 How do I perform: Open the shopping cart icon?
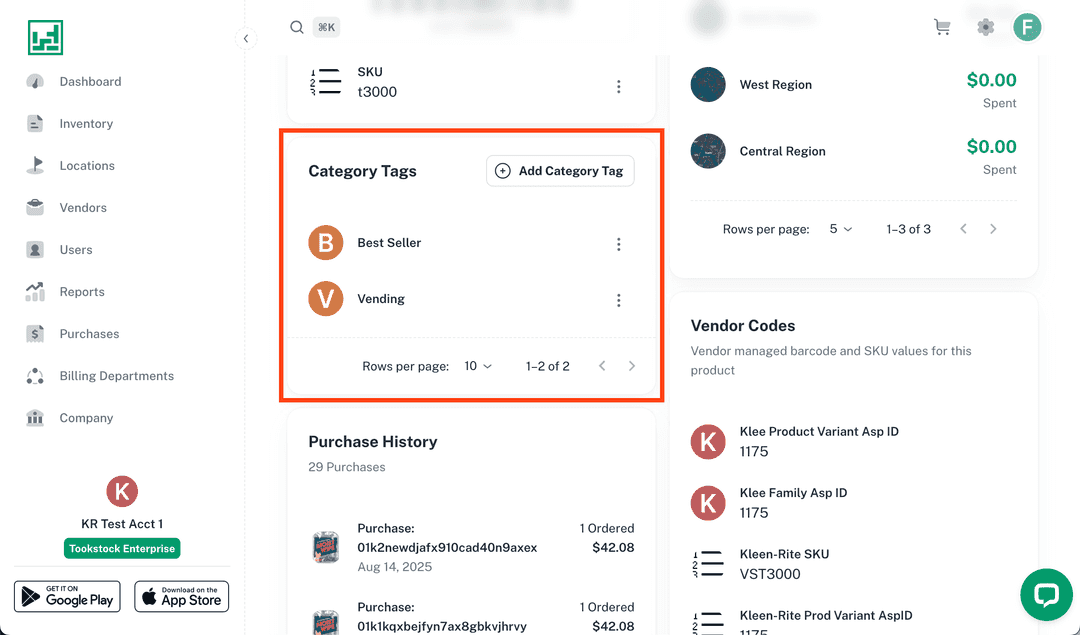coord(941,27)
